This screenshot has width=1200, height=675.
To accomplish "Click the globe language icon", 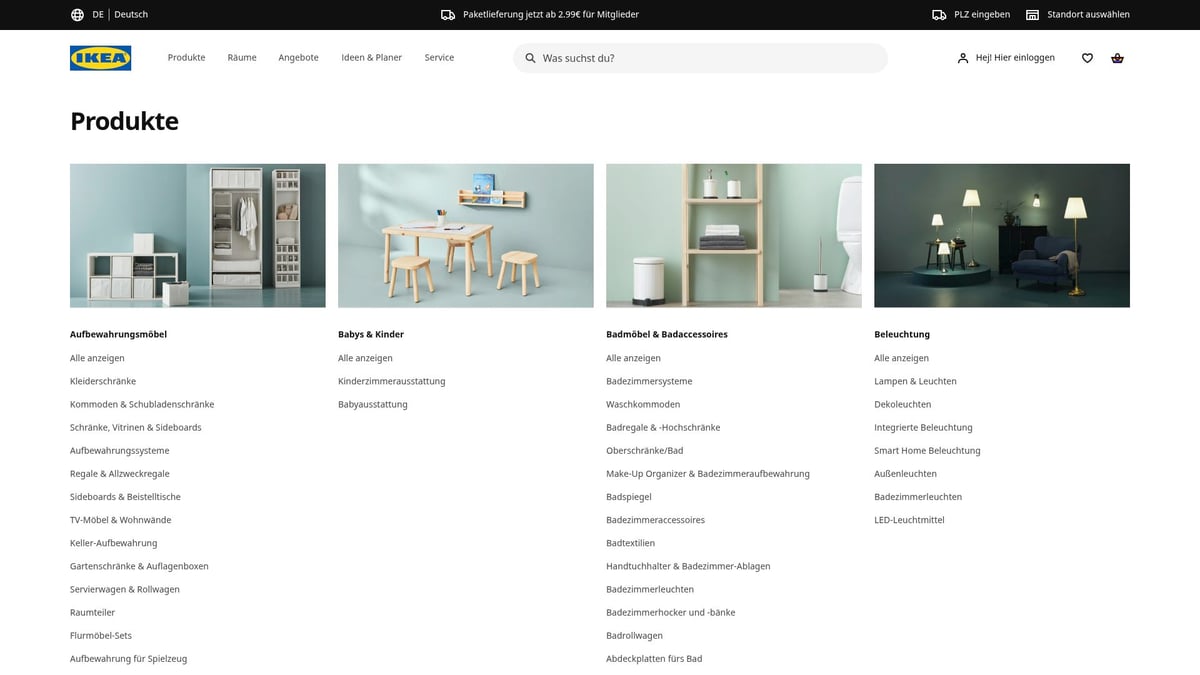I will [x=77, y=14].
